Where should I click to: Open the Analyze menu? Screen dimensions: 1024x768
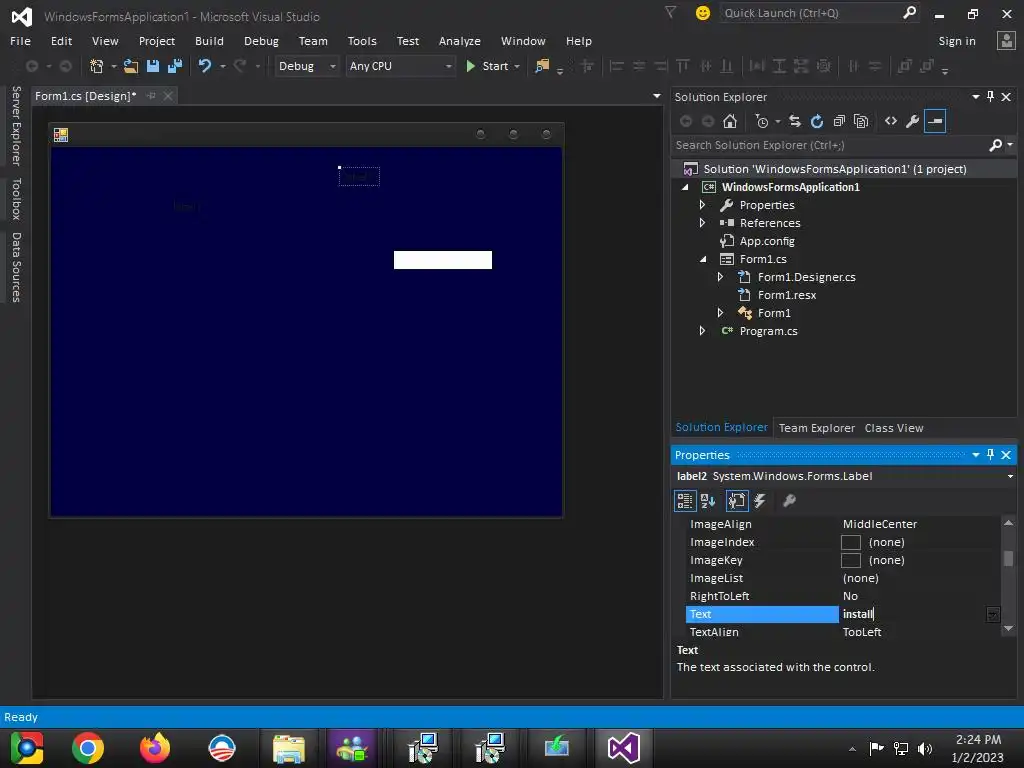(459, 40)
